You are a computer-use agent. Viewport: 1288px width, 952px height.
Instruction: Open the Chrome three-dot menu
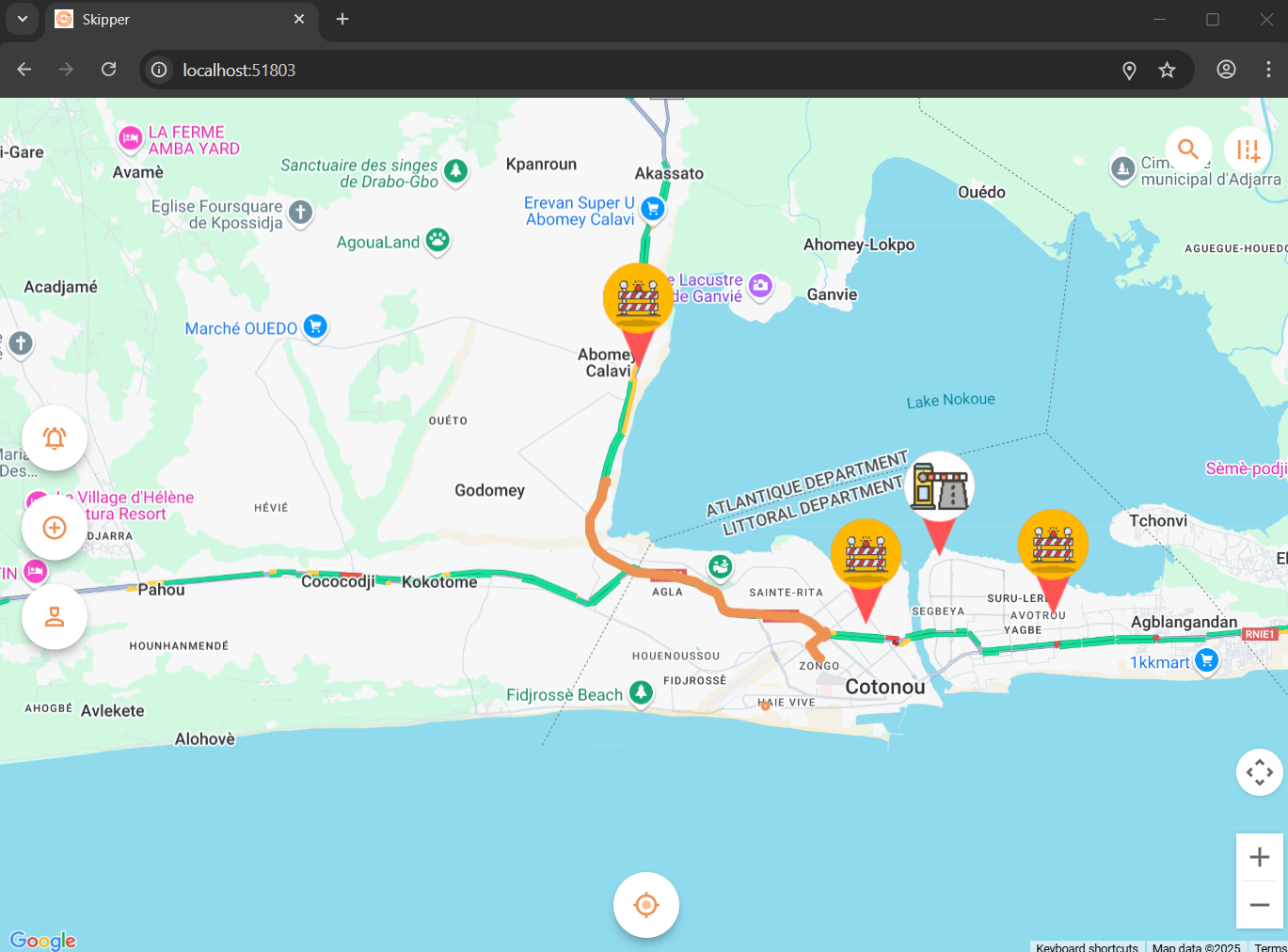point(1268,70)
